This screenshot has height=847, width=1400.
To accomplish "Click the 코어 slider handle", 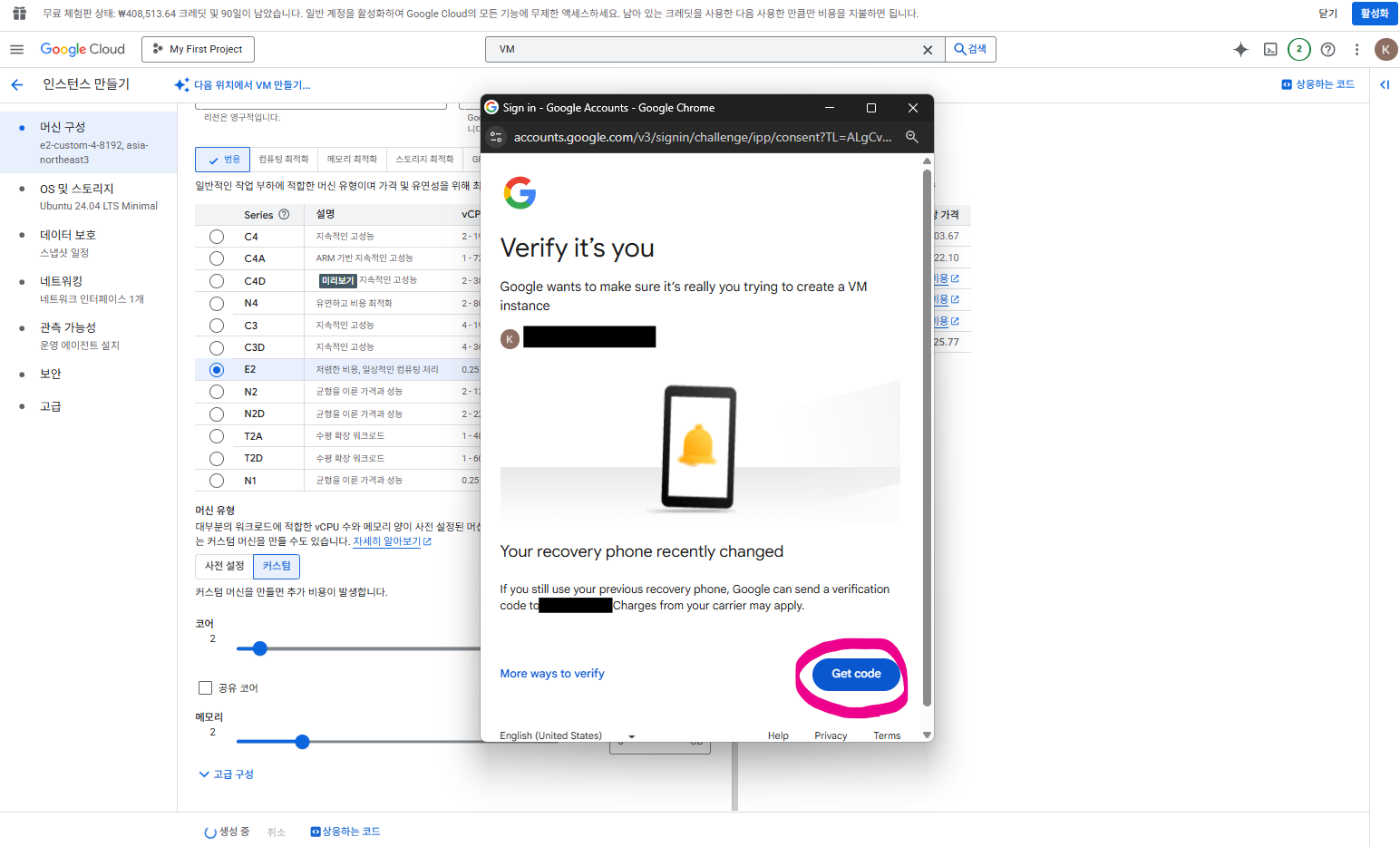I will pos(260,648).
